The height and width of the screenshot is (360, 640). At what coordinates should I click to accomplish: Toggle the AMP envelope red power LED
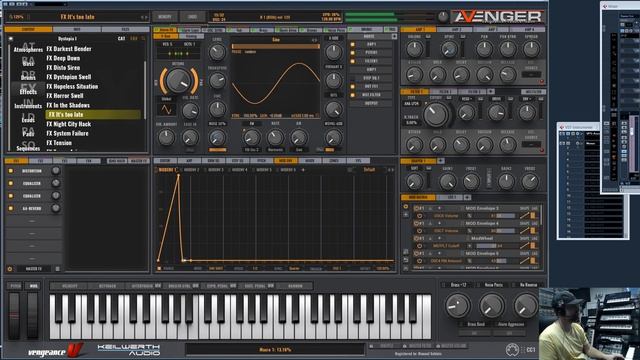[x=542, y=81]
